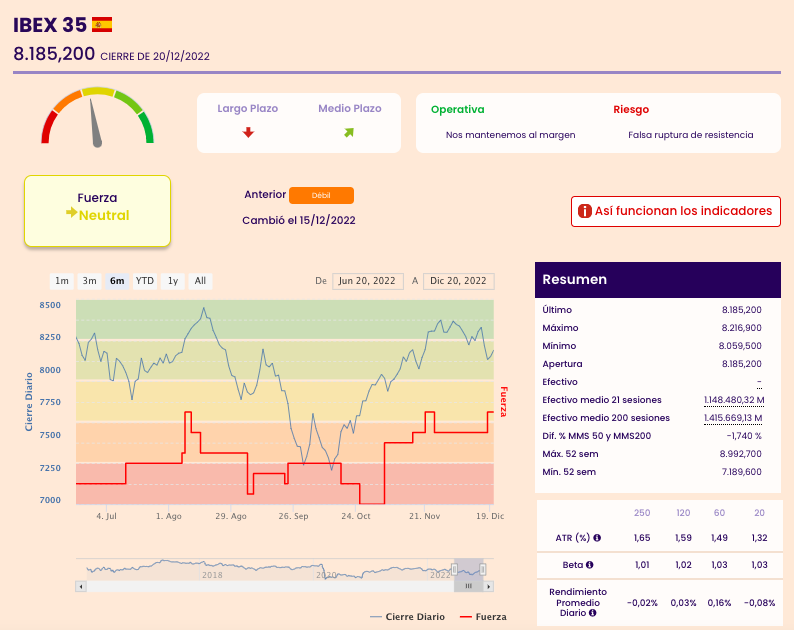The image size is (794, 630).
Task: Click the Riesgo heading
Action: click(x=631, y=109)
